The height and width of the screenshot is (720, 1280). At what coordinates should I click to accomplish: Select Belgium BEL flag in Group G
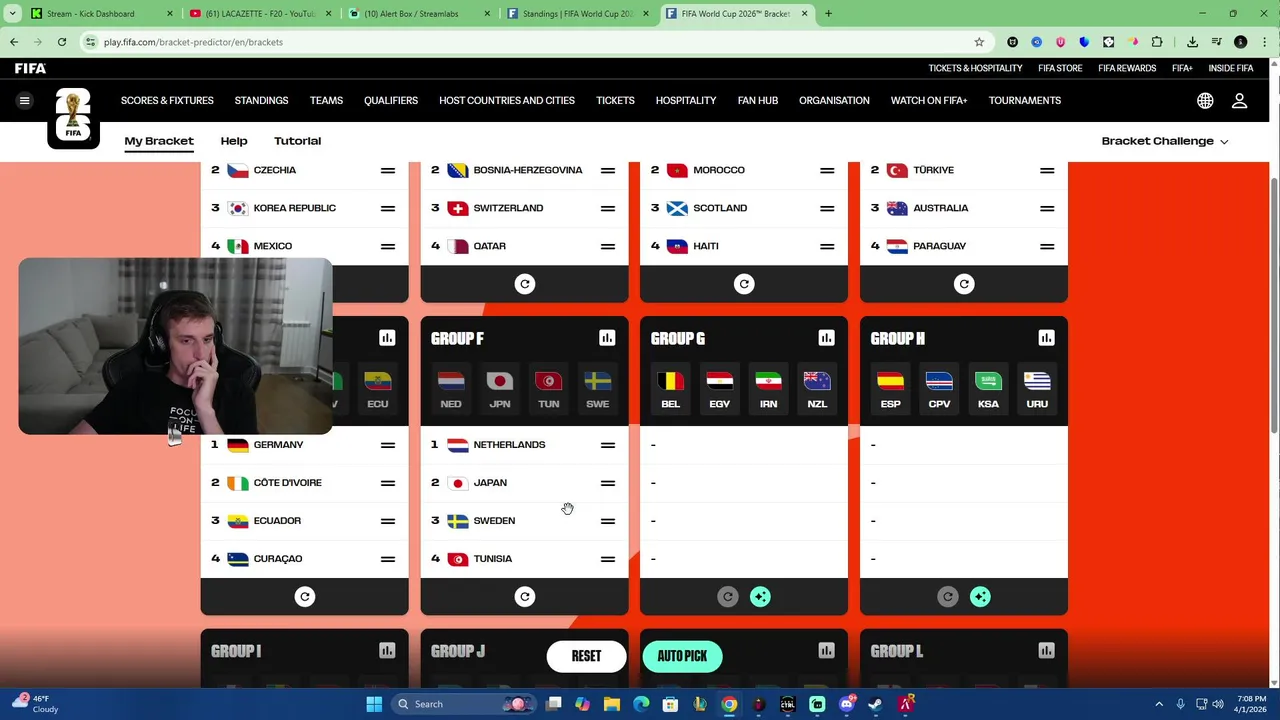670,389
